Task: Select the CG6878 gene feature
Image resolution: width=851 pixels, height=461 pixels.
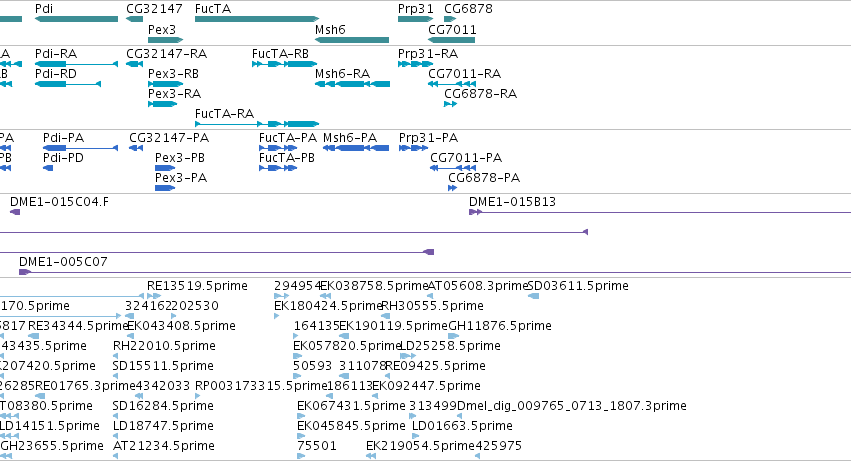Action: pyautogui.click(x=450, y=19)
